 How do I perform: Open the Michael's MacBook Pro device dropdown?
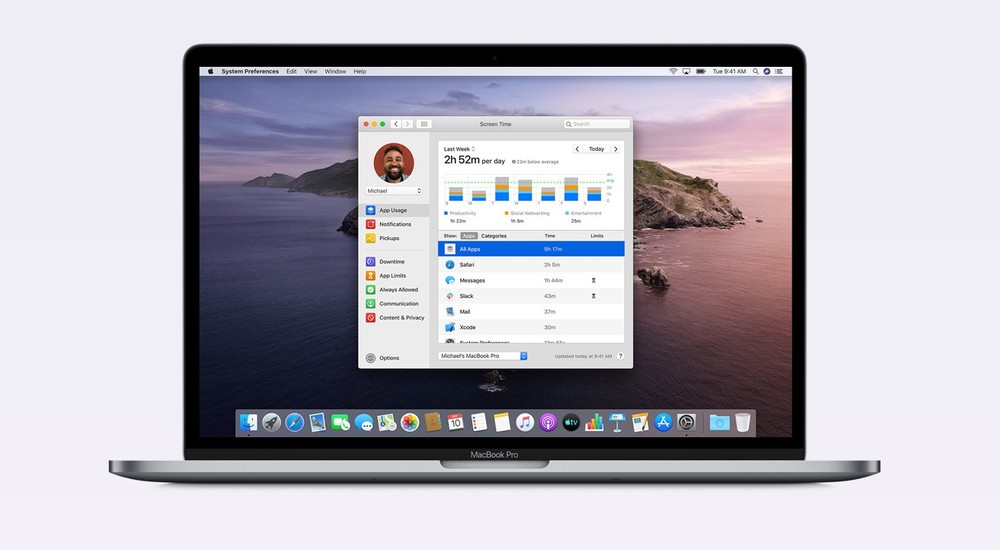coord(483,356)
